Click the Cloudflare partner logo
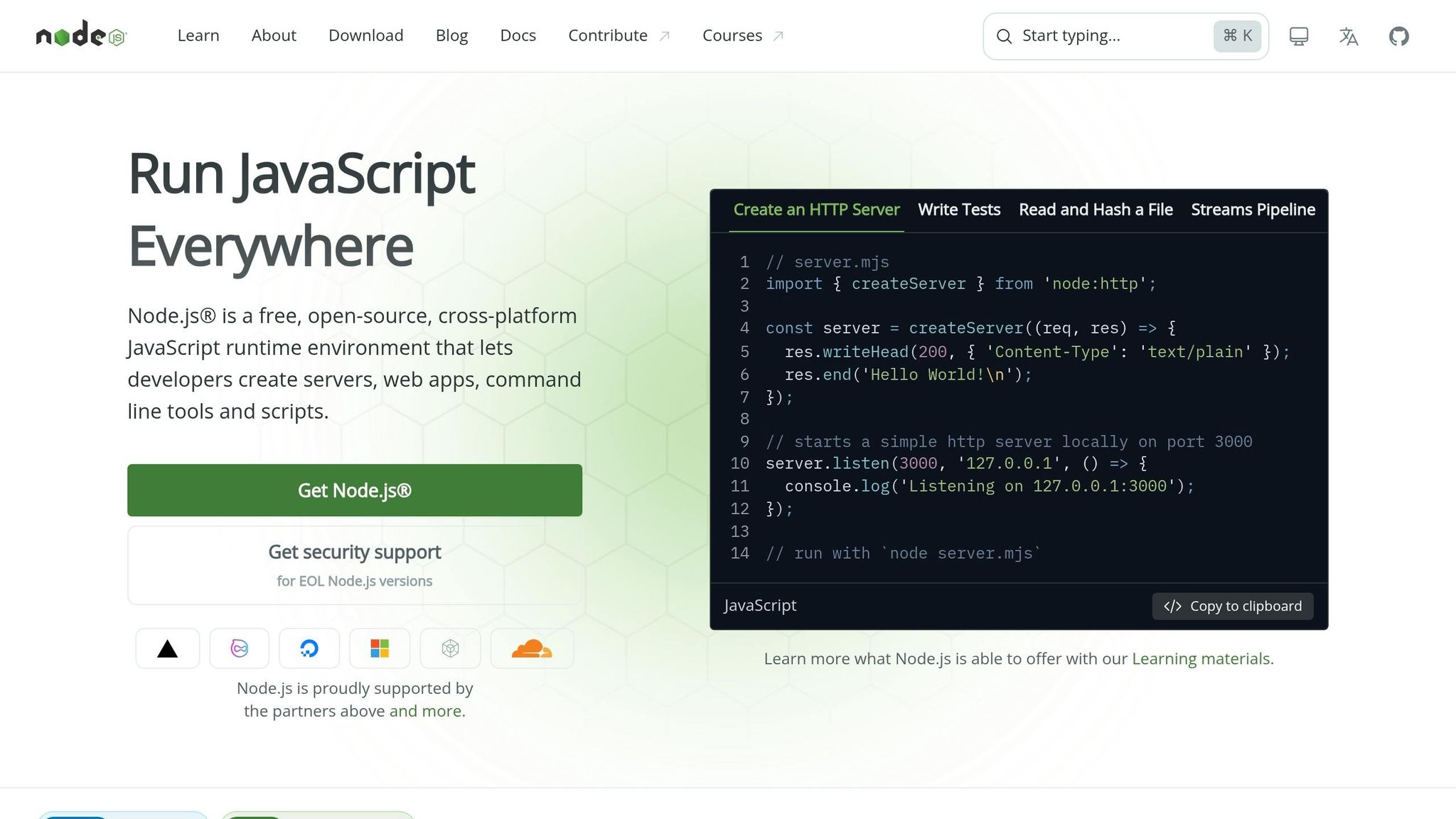The width and height of the screenshot is (1456, 819). point(532,648)
